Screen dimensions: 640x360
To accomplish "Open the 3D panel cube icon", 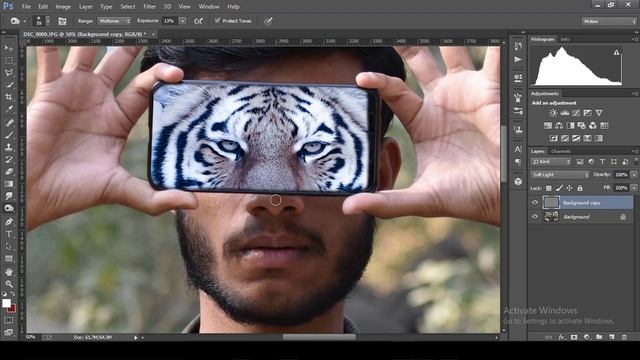I will tap(518, 182).
